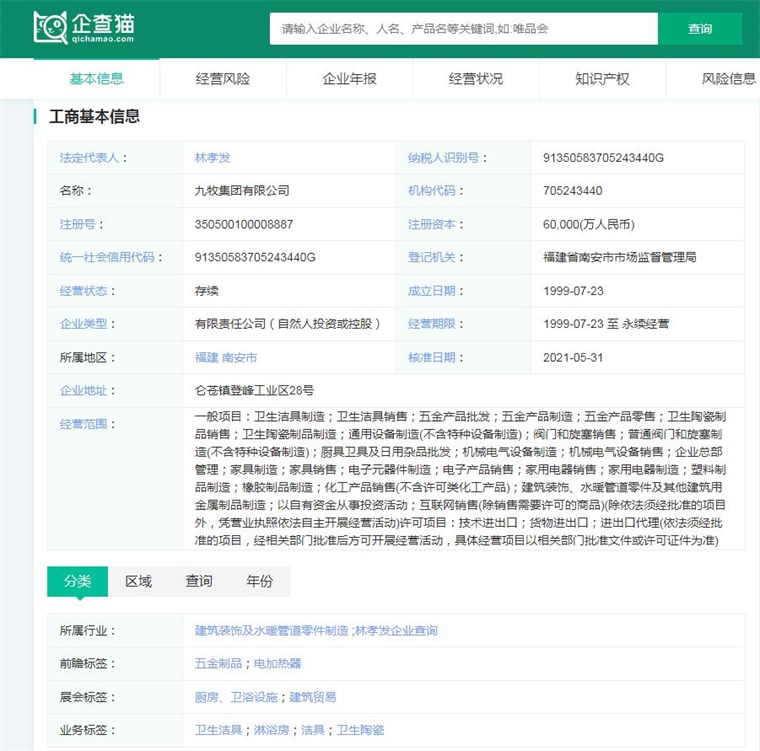Open 建筑装饰及水暖管道零件制造 industry link
760x751 pixels.
coord(271,631)
